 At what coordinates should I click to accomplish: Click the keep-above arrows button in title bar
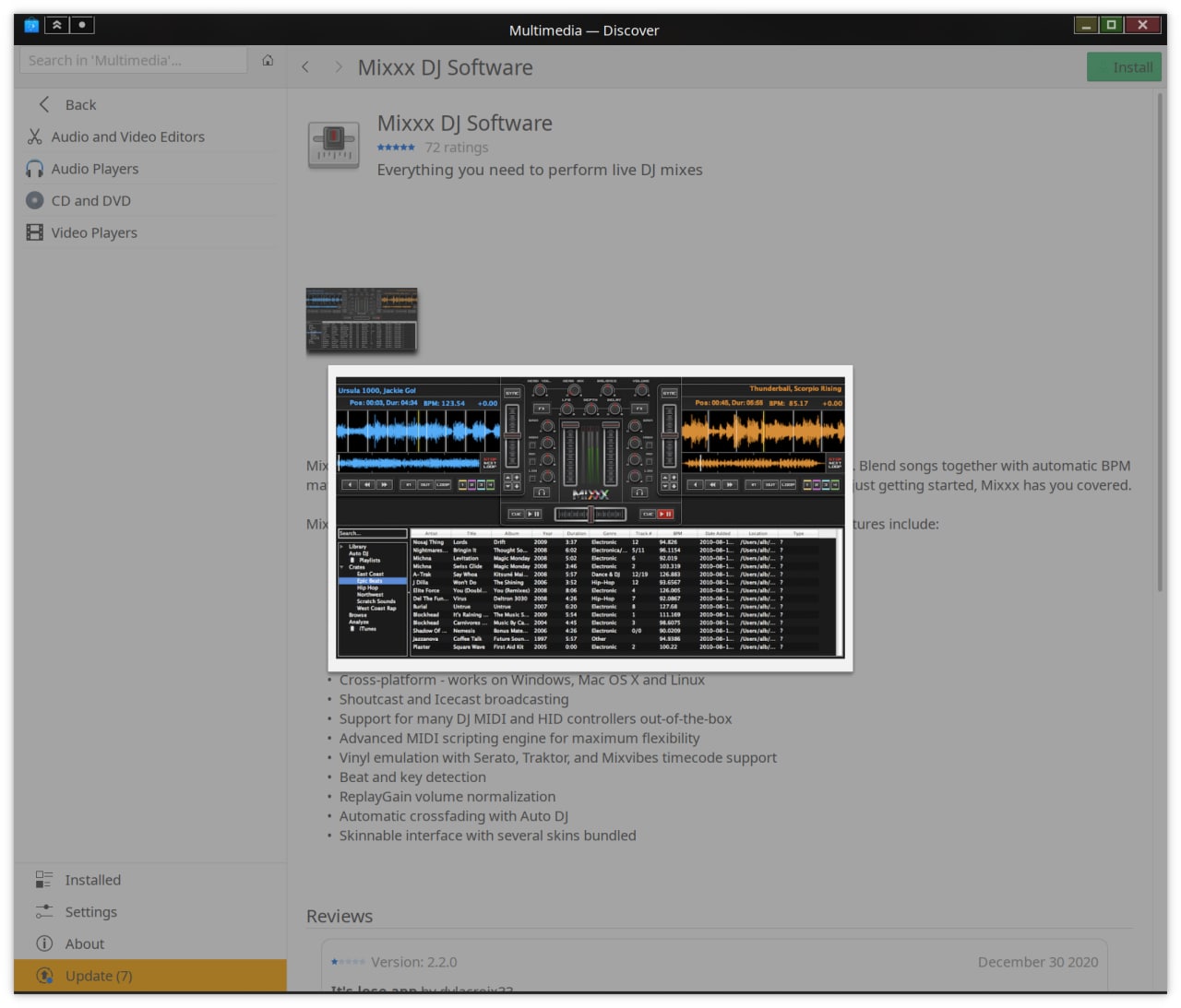coord(57,25)
